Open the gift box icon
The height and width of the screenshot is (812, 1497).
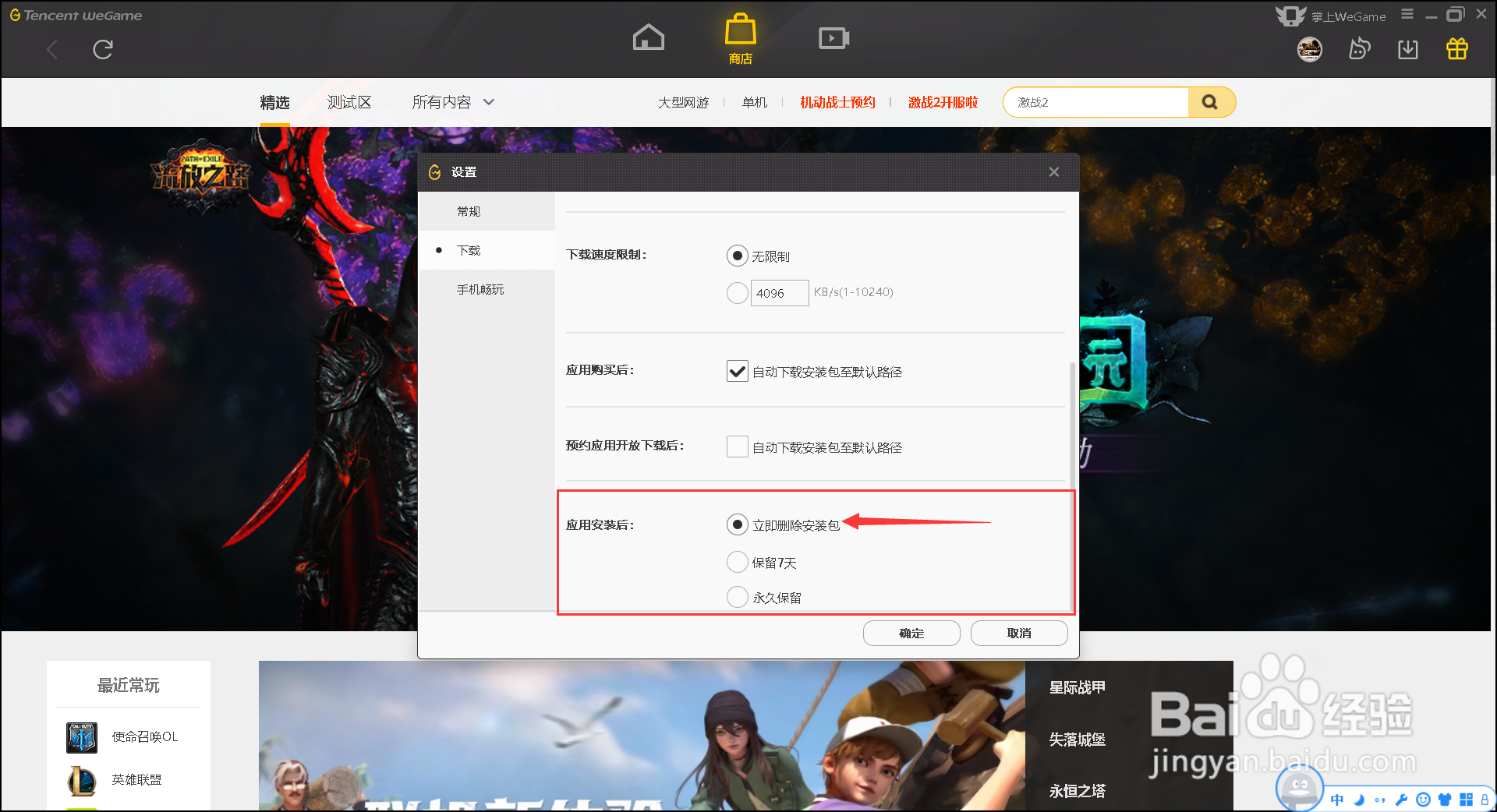tap(1457, 48)
